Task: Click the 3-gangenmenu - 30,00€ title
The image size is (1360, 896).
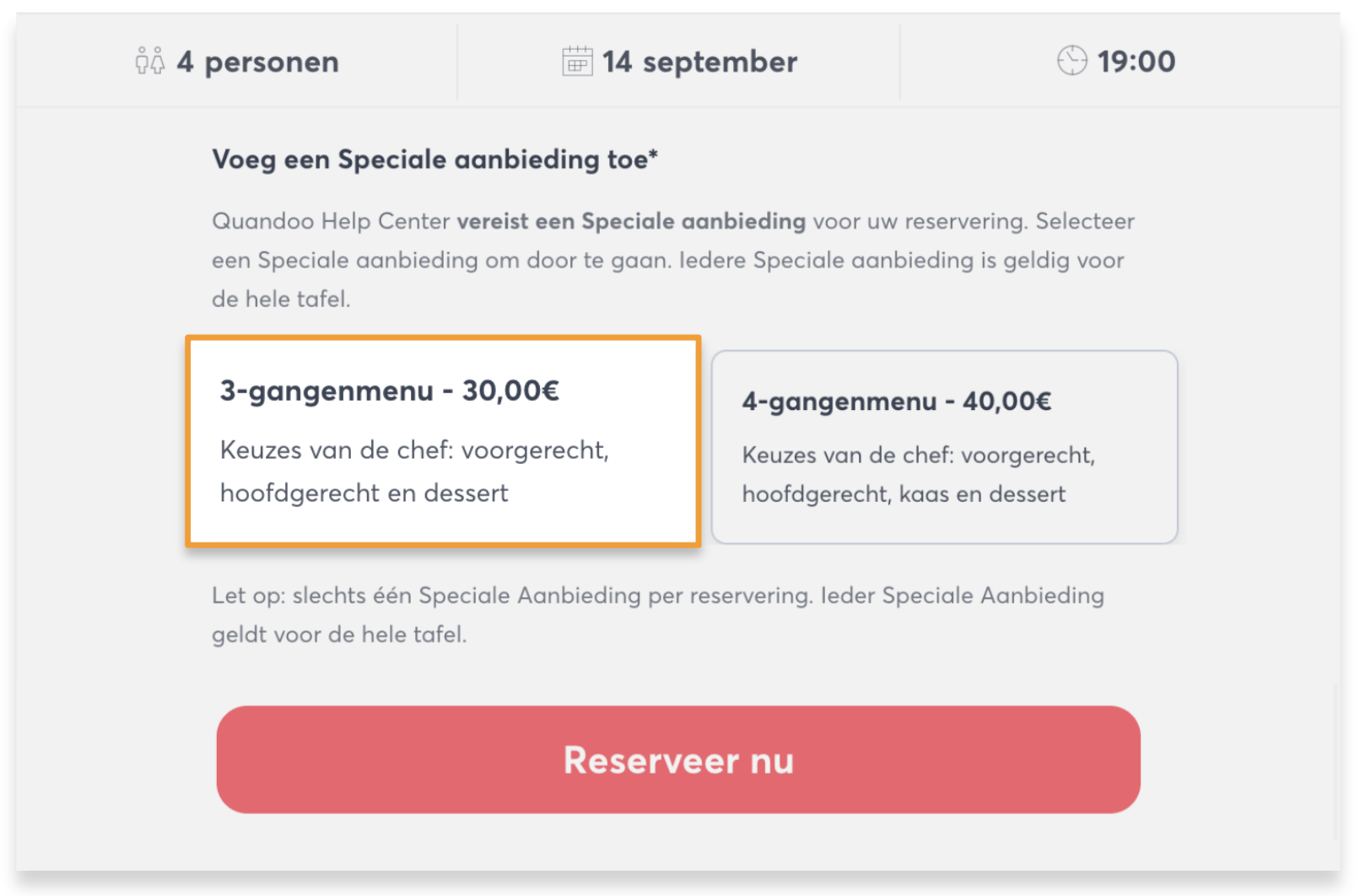Action: click(389, 391)
